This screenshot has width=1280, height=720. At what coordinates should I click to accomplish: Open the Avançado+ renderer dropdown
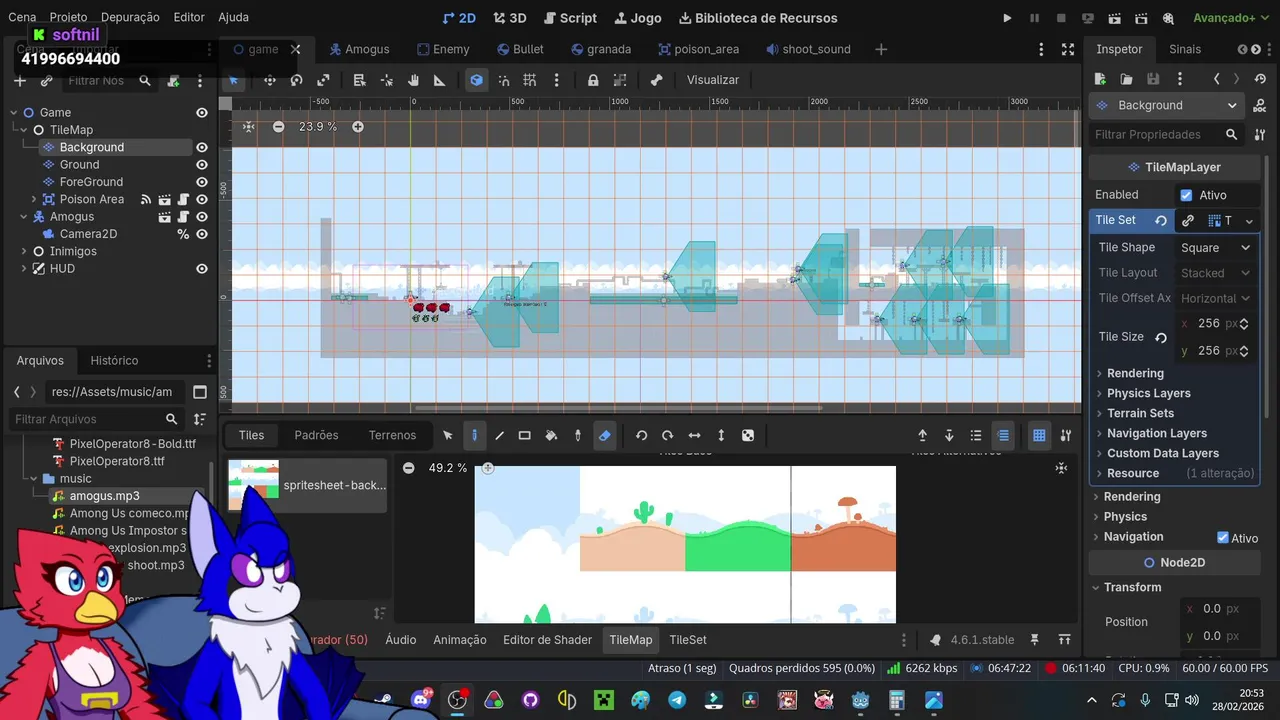(1231, 18)
